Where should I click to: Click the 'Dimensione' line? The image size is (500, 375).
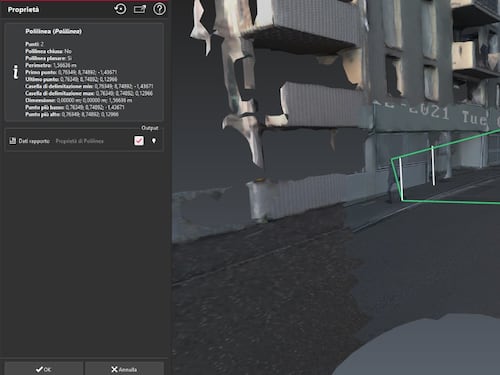point(79,100)
